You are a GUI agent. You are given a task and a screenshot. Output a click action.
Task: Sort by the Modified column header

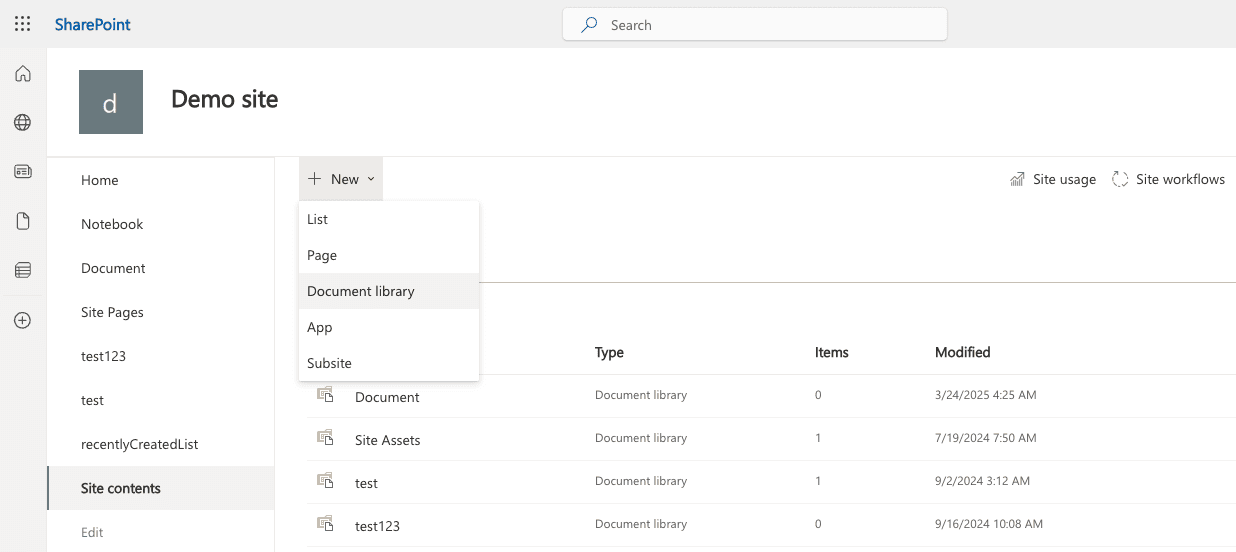(x=963, y=352)
